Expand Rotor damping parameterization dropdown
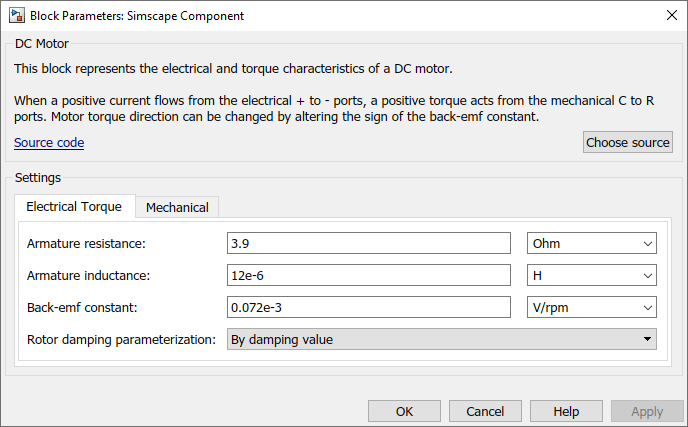 441,339
